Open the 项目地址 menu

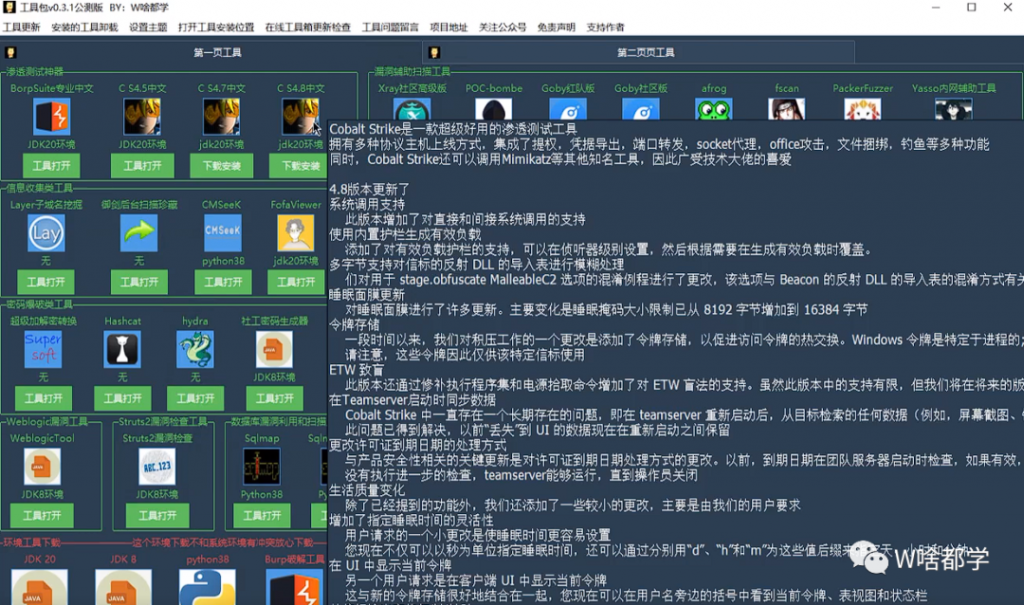click(449, 27)
